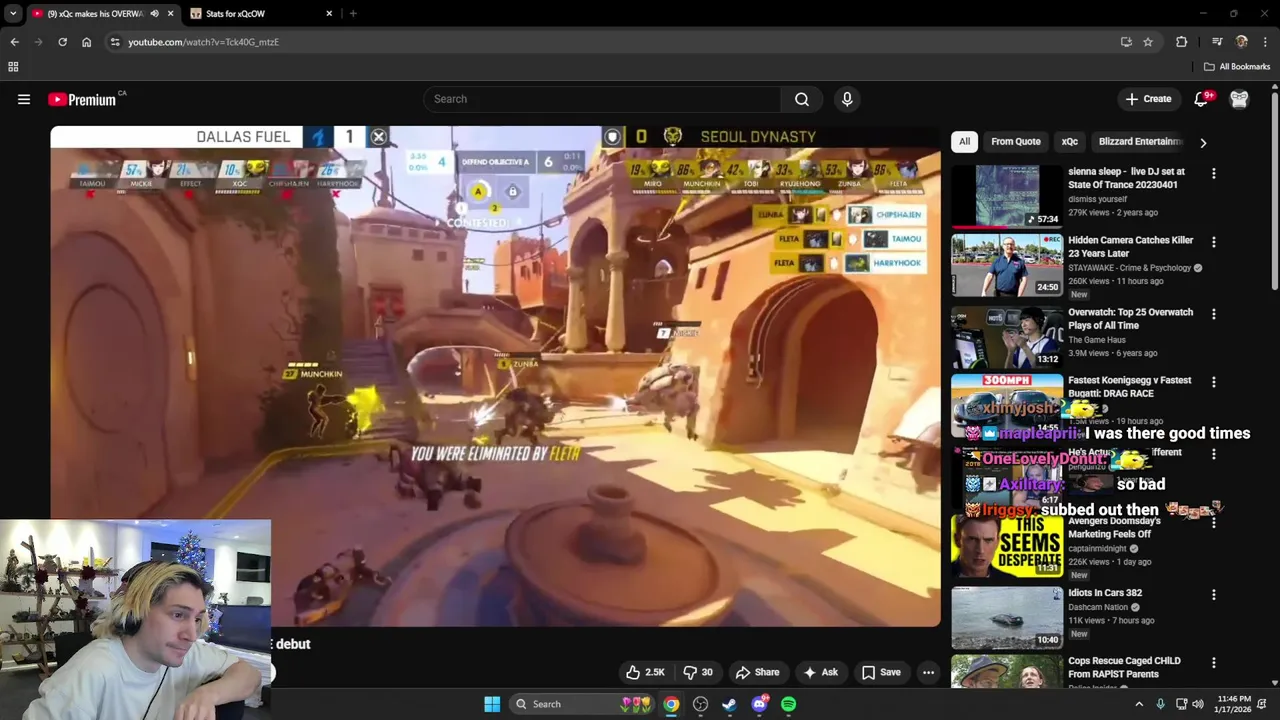
Task: Reload the page with refresh icon
Action: pos(62,42)
